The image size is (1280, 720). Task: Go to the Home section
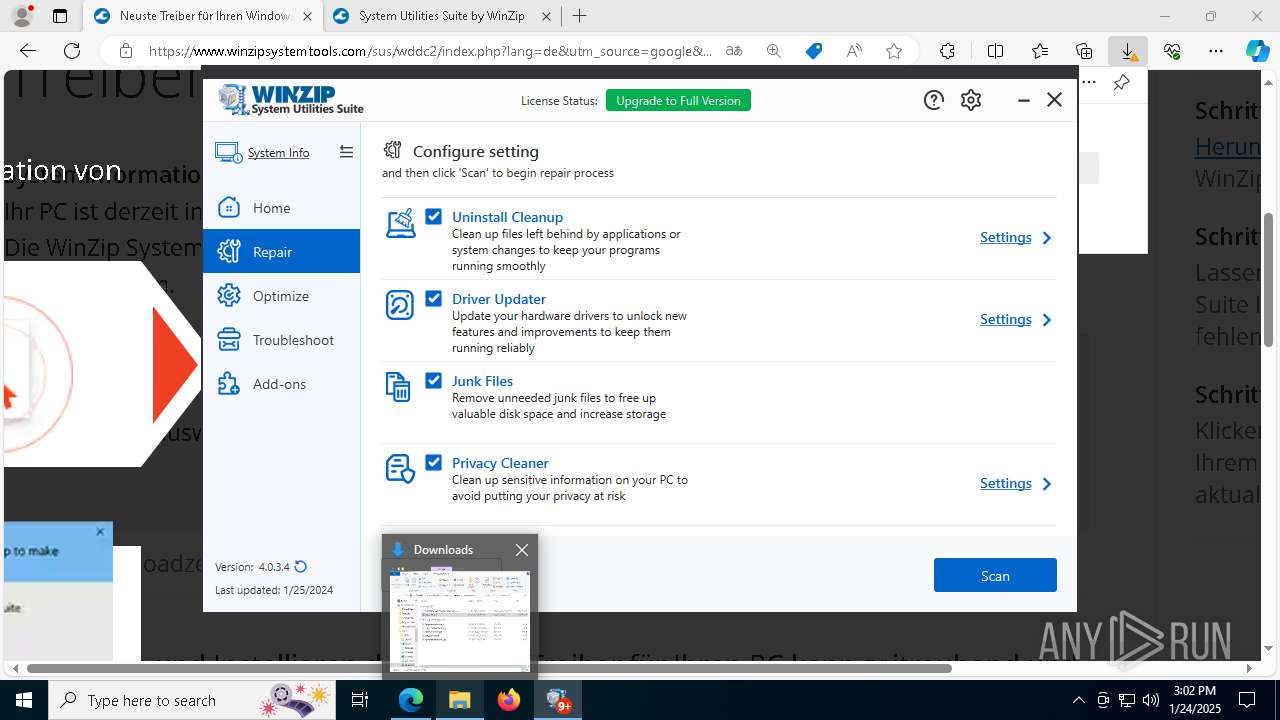pos(281,208)
